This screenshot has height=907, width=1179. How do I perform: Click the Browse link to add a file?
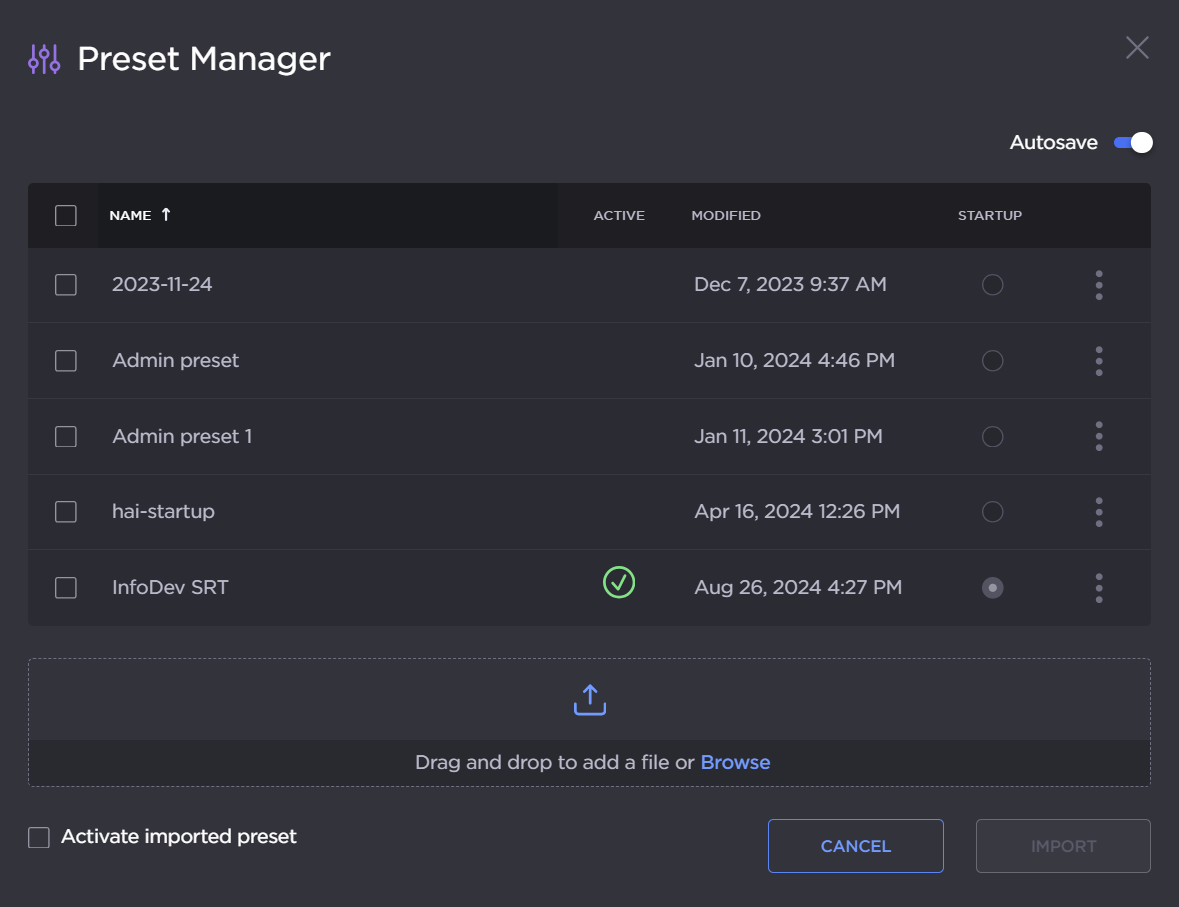coord(735,762)
